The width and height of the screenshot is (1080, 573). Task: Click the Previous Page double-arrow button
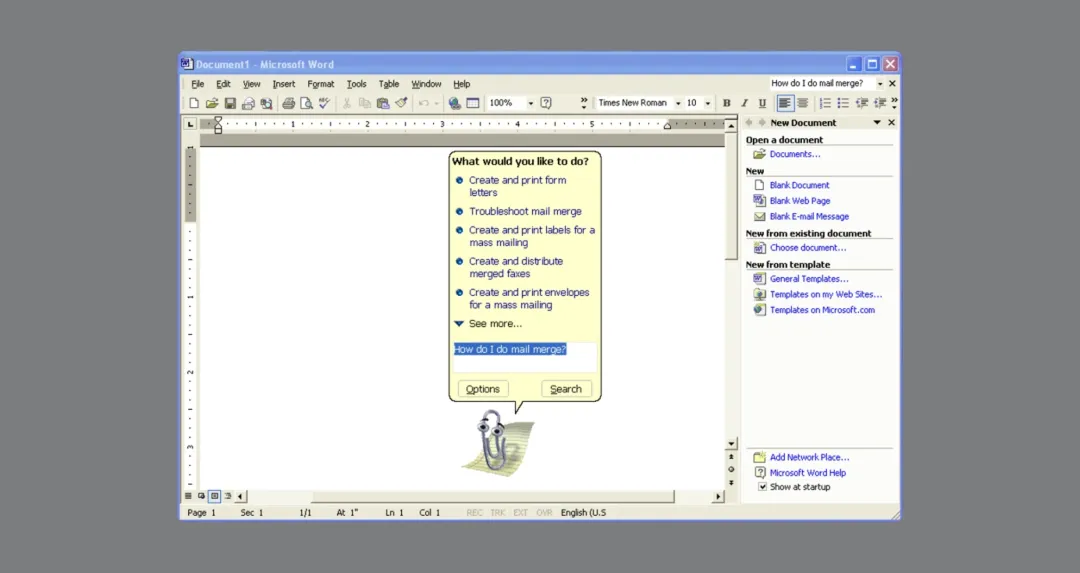tap(731, 457)
